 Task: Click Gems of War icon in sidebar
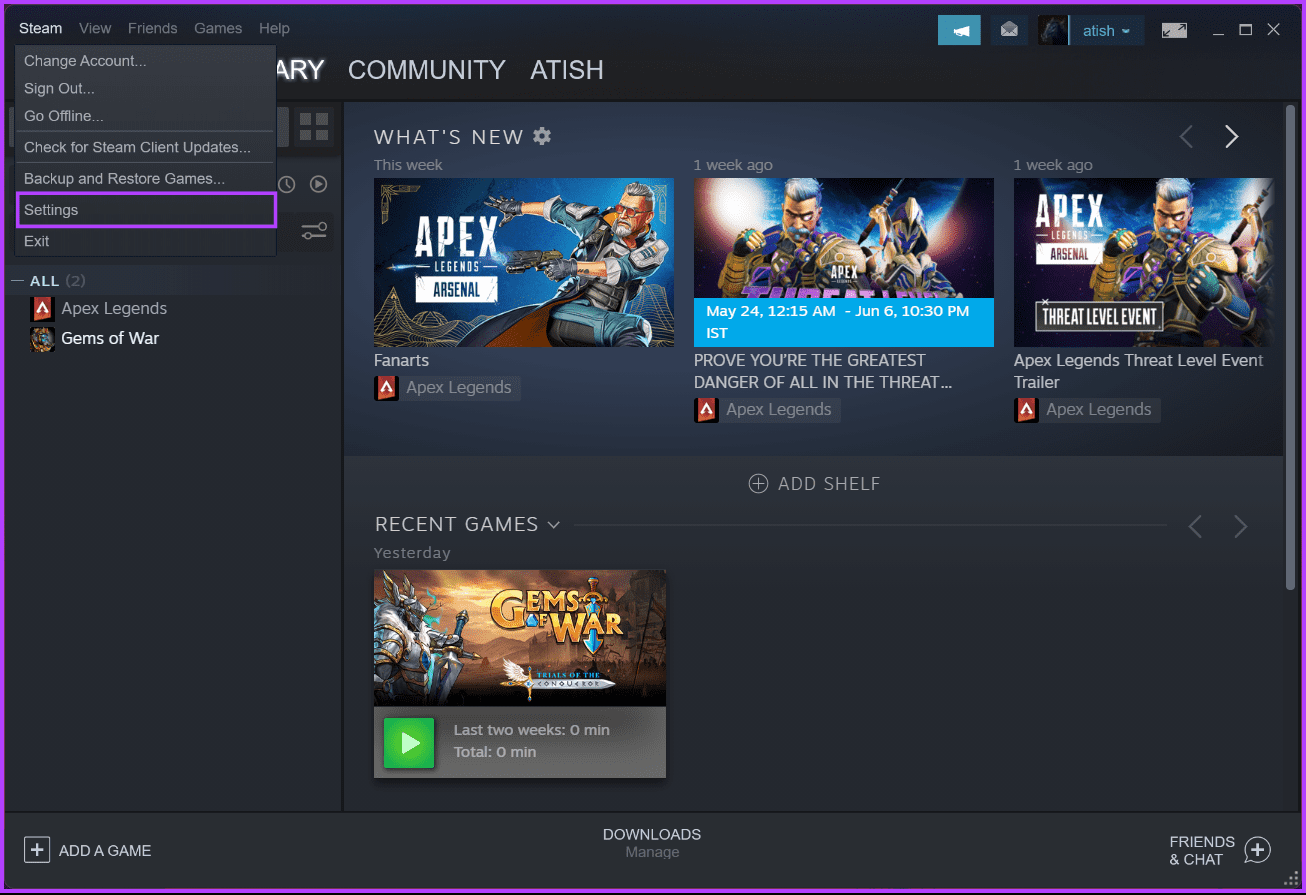point(42,339)
